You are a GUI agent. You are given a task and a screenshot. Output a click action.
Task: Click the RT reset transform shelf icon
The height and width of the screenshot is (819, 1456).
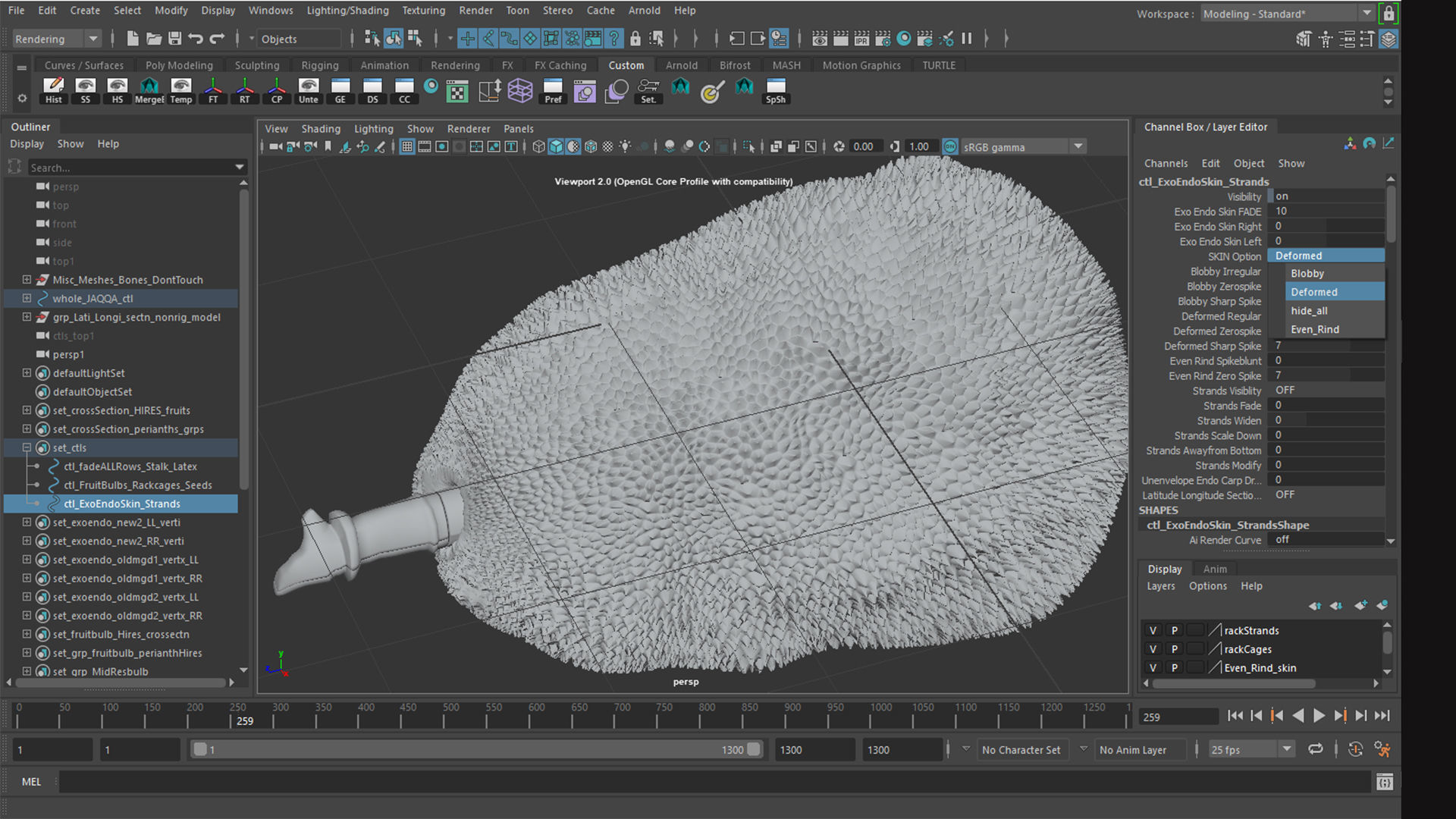[x=245, y=90]
